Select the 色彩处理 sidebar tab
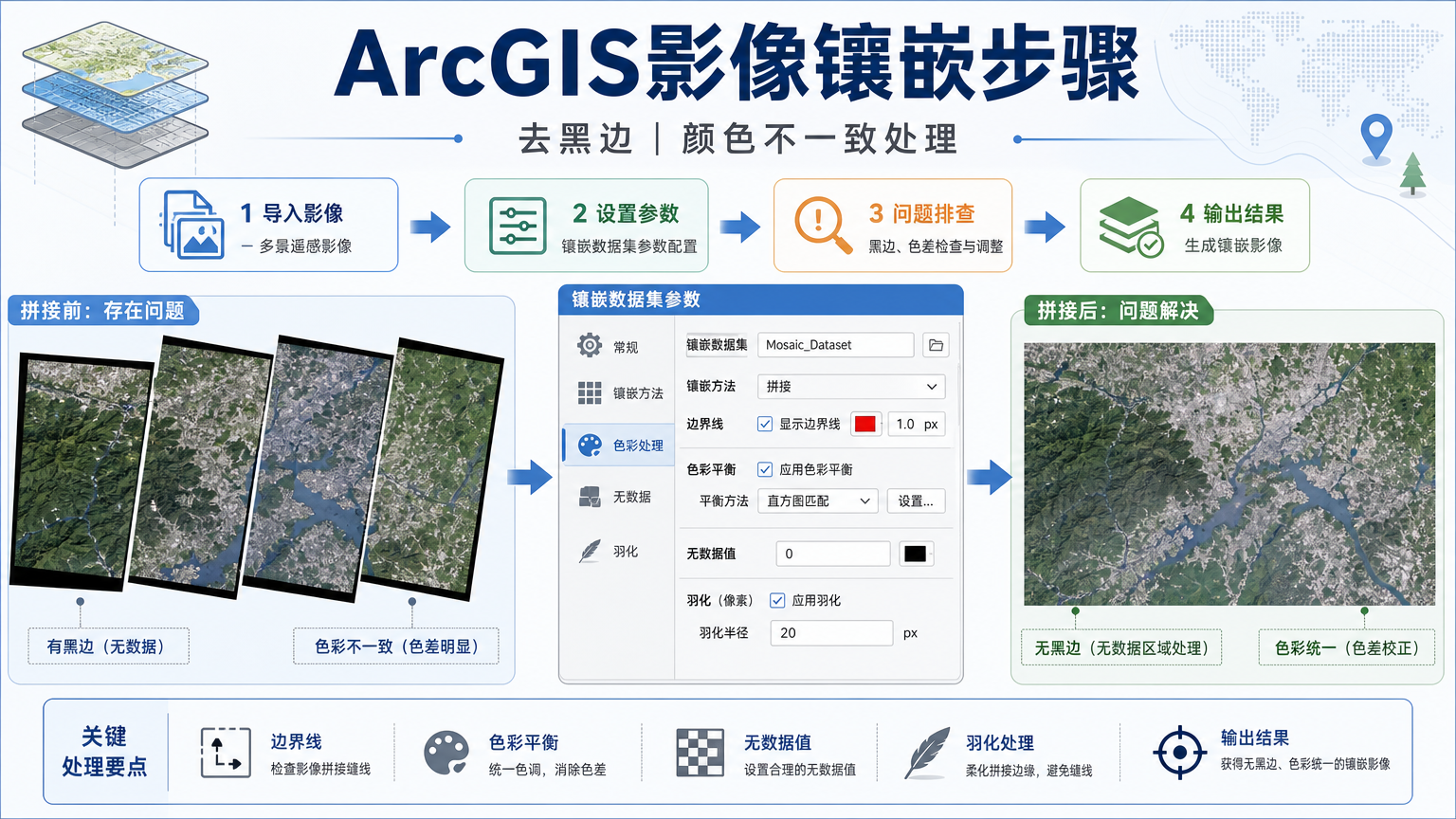This screenshot has width=1456, height=819. coord(618,445)
